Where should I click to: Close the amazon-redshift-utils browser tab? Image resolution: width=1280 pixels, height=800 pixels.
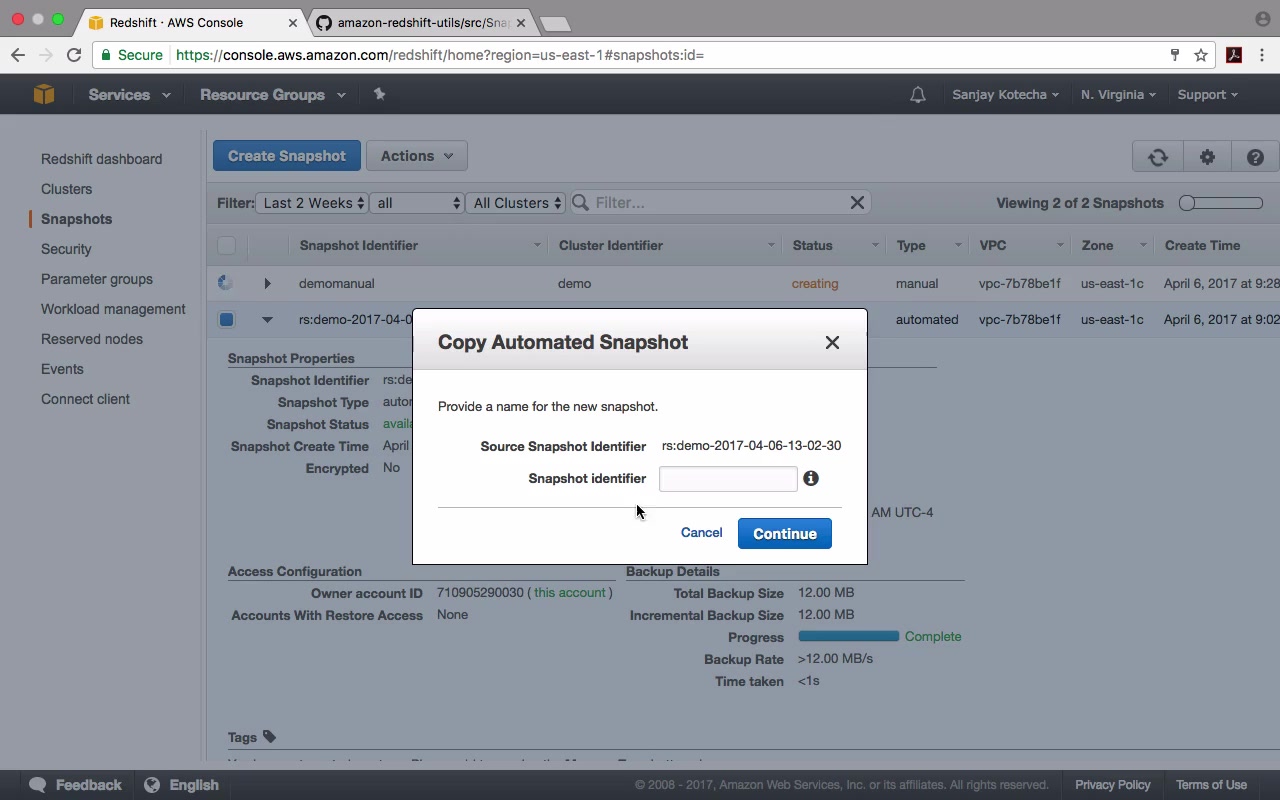point(520,22)
